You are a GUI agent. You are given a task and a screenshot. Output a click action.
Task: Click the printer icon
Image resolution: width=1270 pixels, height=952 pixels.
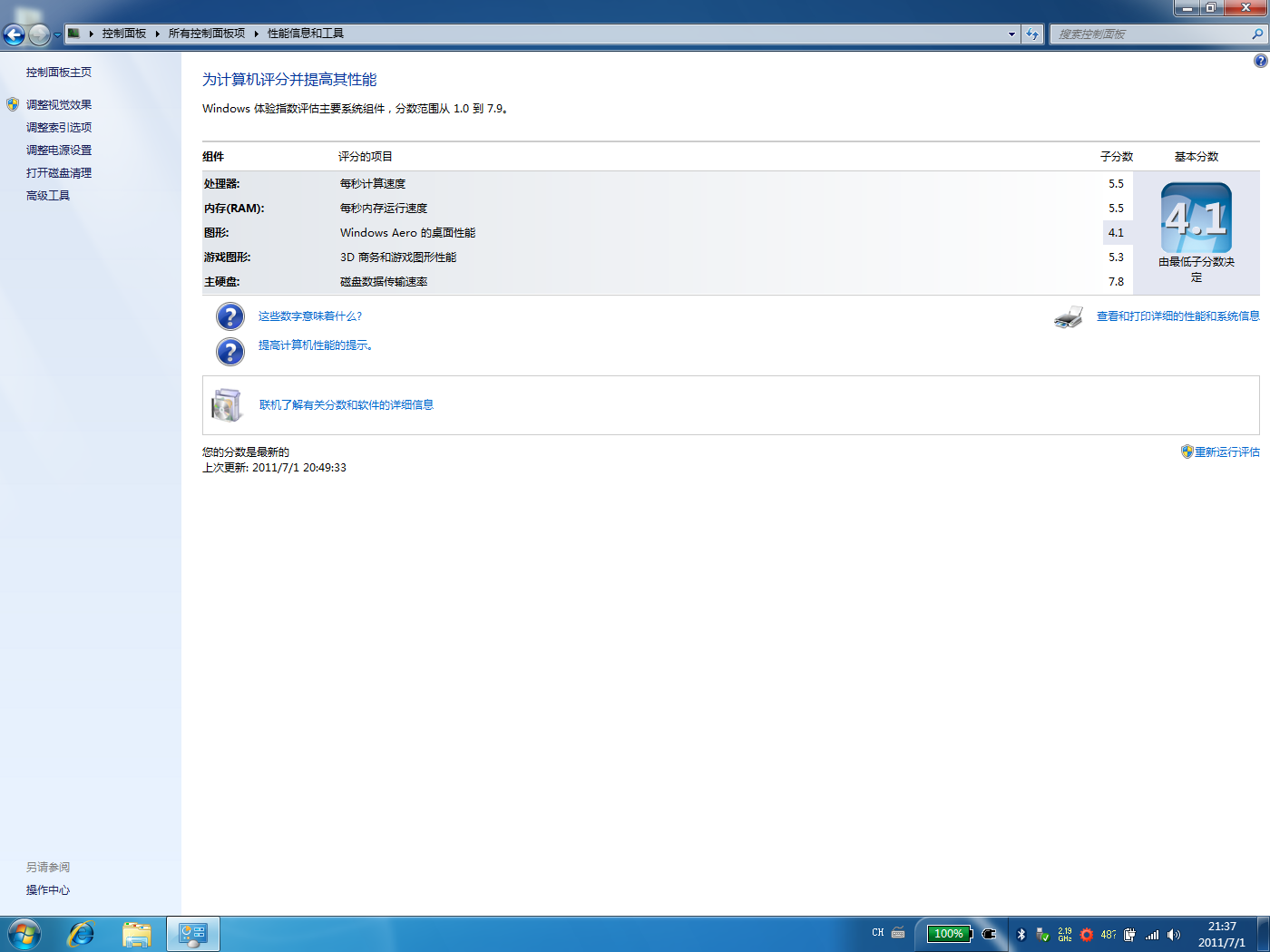(x=1069, y=317)
